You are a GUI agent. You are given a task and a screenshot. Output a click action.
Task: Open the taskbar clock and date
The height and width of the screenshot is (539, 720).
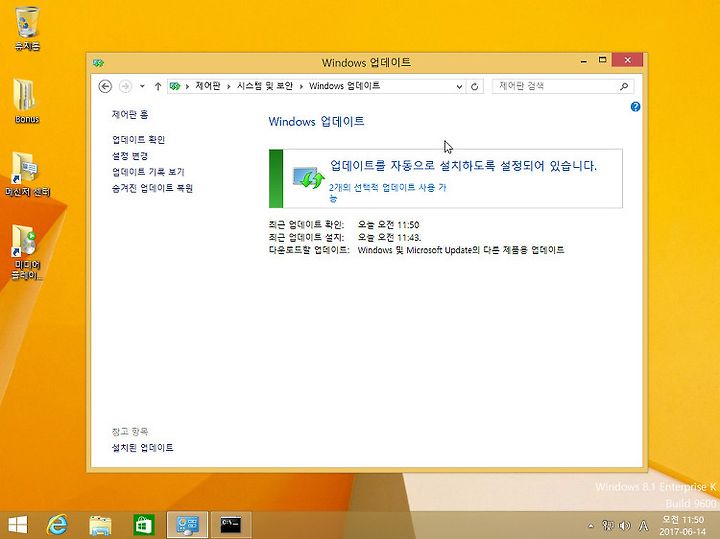coord(683,526)
